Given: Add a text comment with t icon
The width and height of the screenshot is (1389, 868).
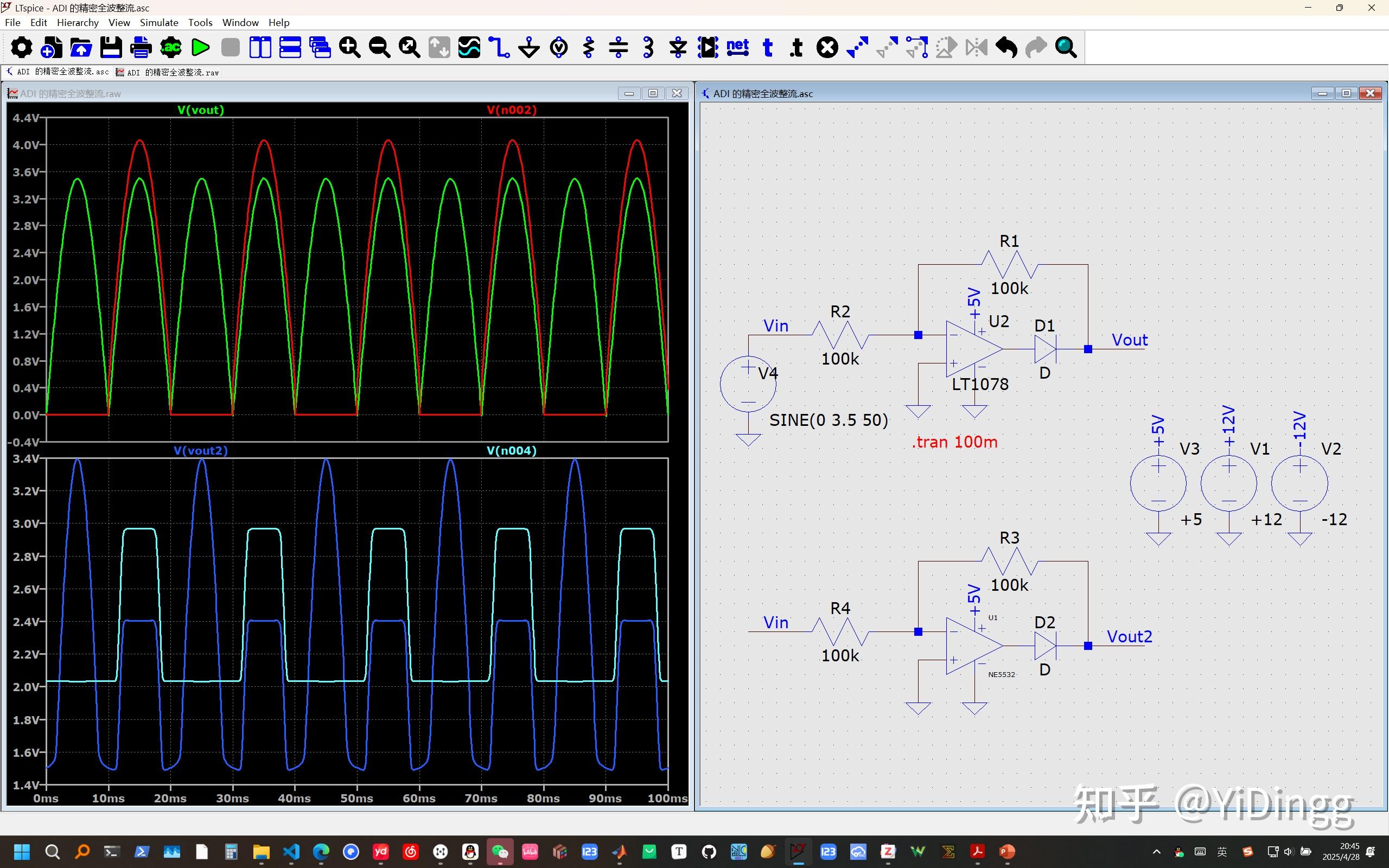Looking at the screenshot, I should (768, 47).
